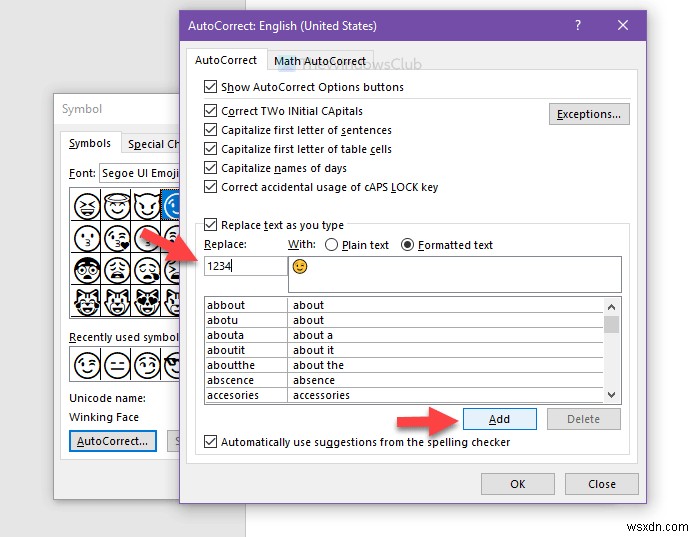Select the smiling devil with horns emoji
700x537 pixels.
[147, 206]
